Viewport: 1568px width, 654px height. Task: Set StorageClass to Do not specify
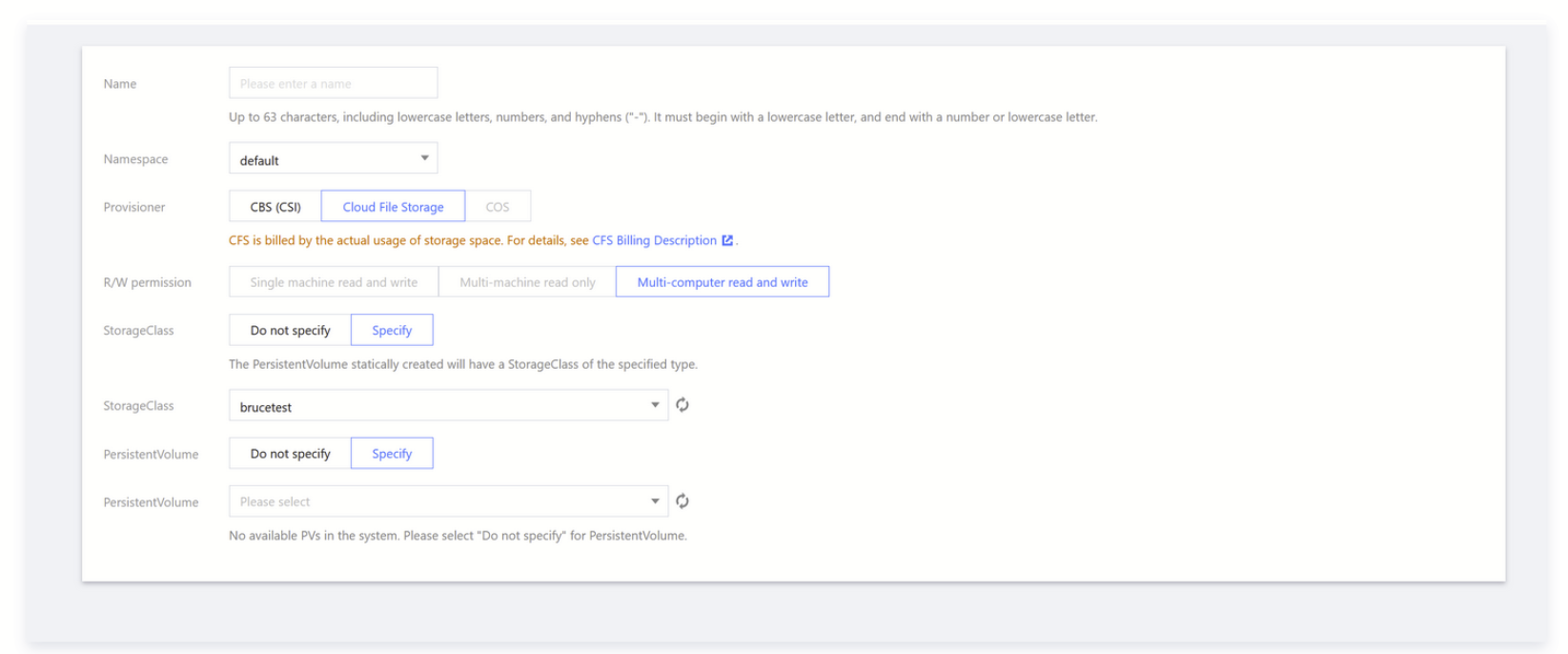290,330
